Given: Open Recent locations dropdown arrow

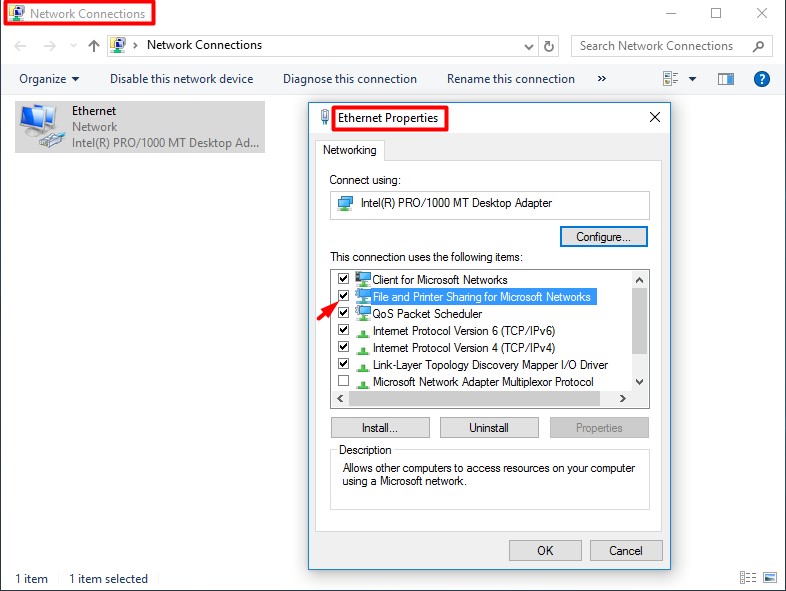Looking at the screenshot, I should (x=73, y=46).
